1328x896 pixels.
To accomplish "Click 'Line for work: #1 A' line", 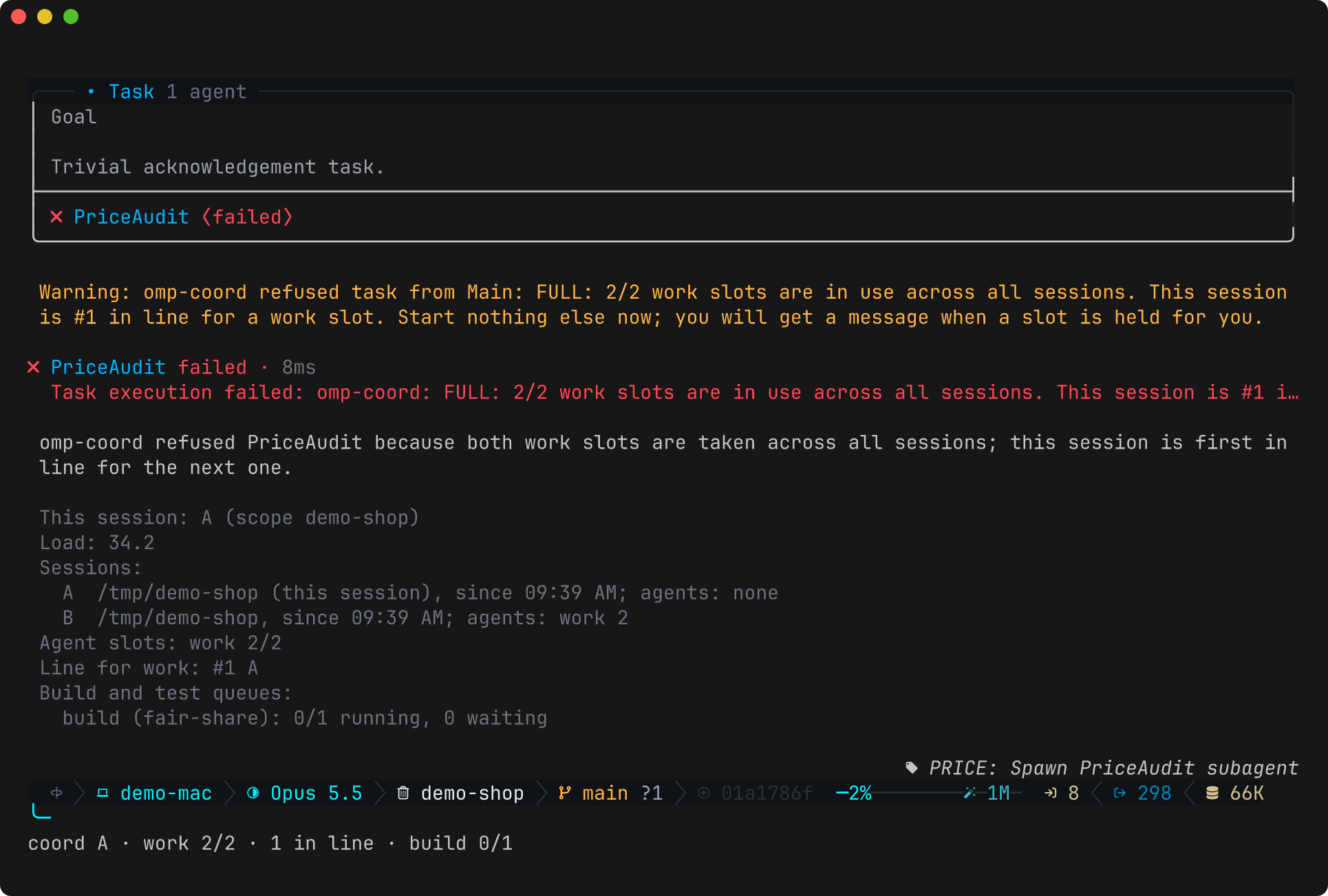I will tap(149, 668).
